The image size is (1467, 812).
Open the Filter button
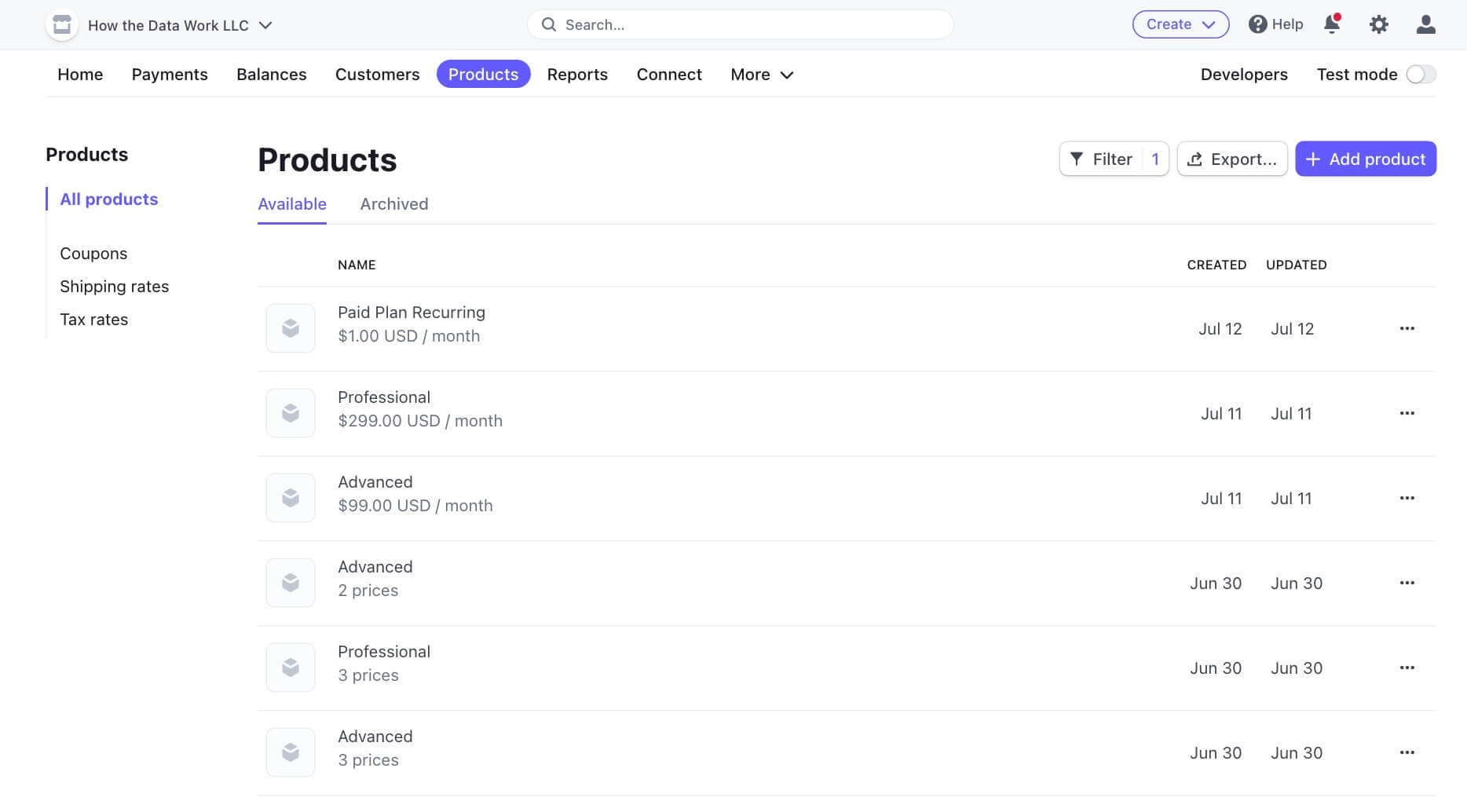pyautogui.click(x=1113, y=159)
